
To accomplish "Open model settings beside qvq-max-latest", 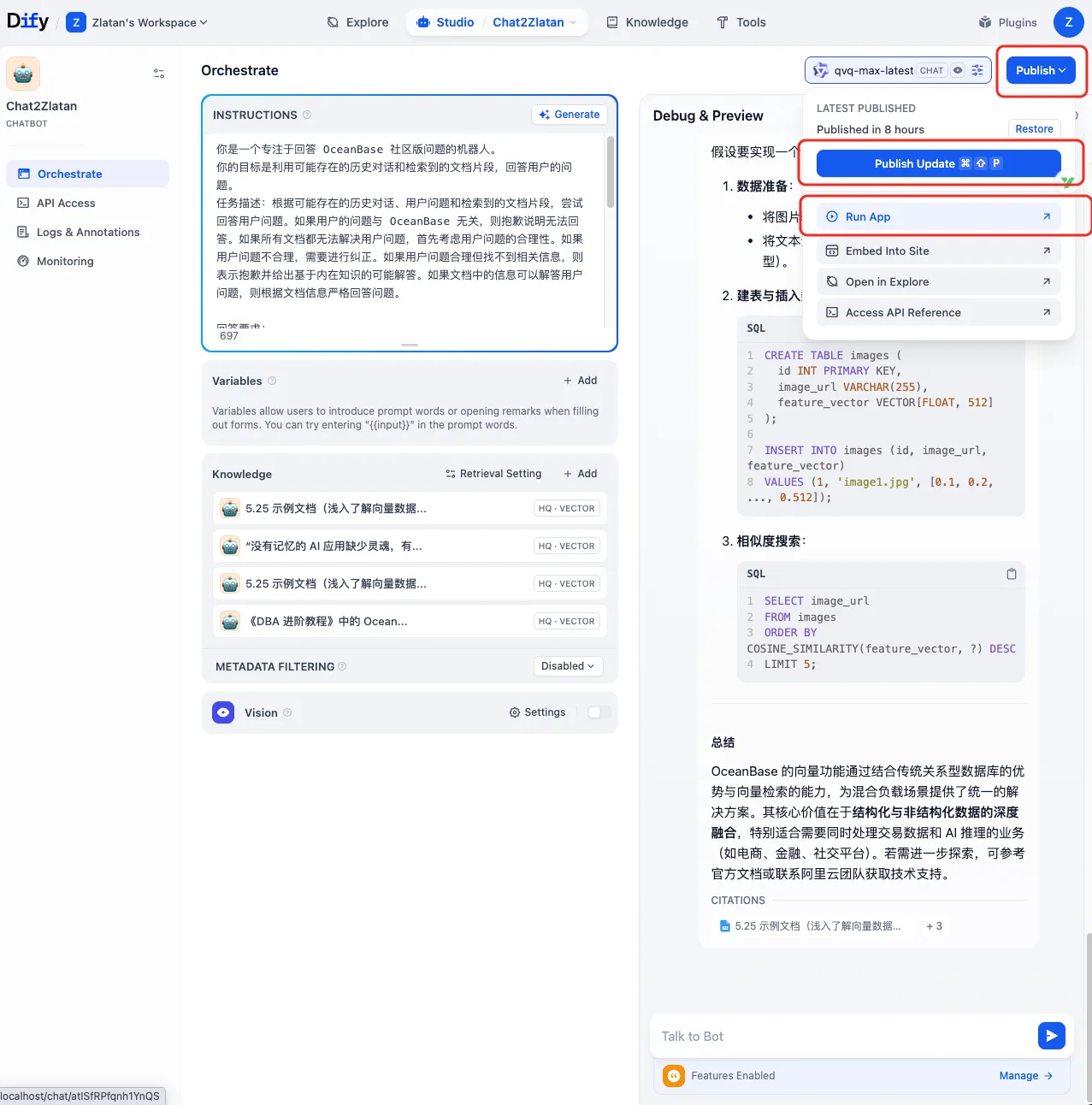I will point(977,70).
